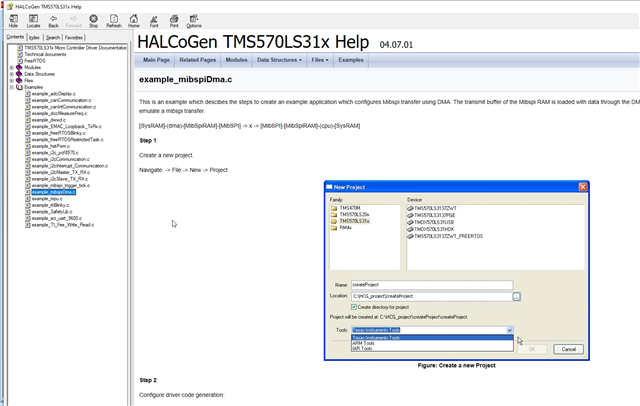Expand the Data Structures tree node
This screenshot has height=406, width=640.
[x=11, y=74]
